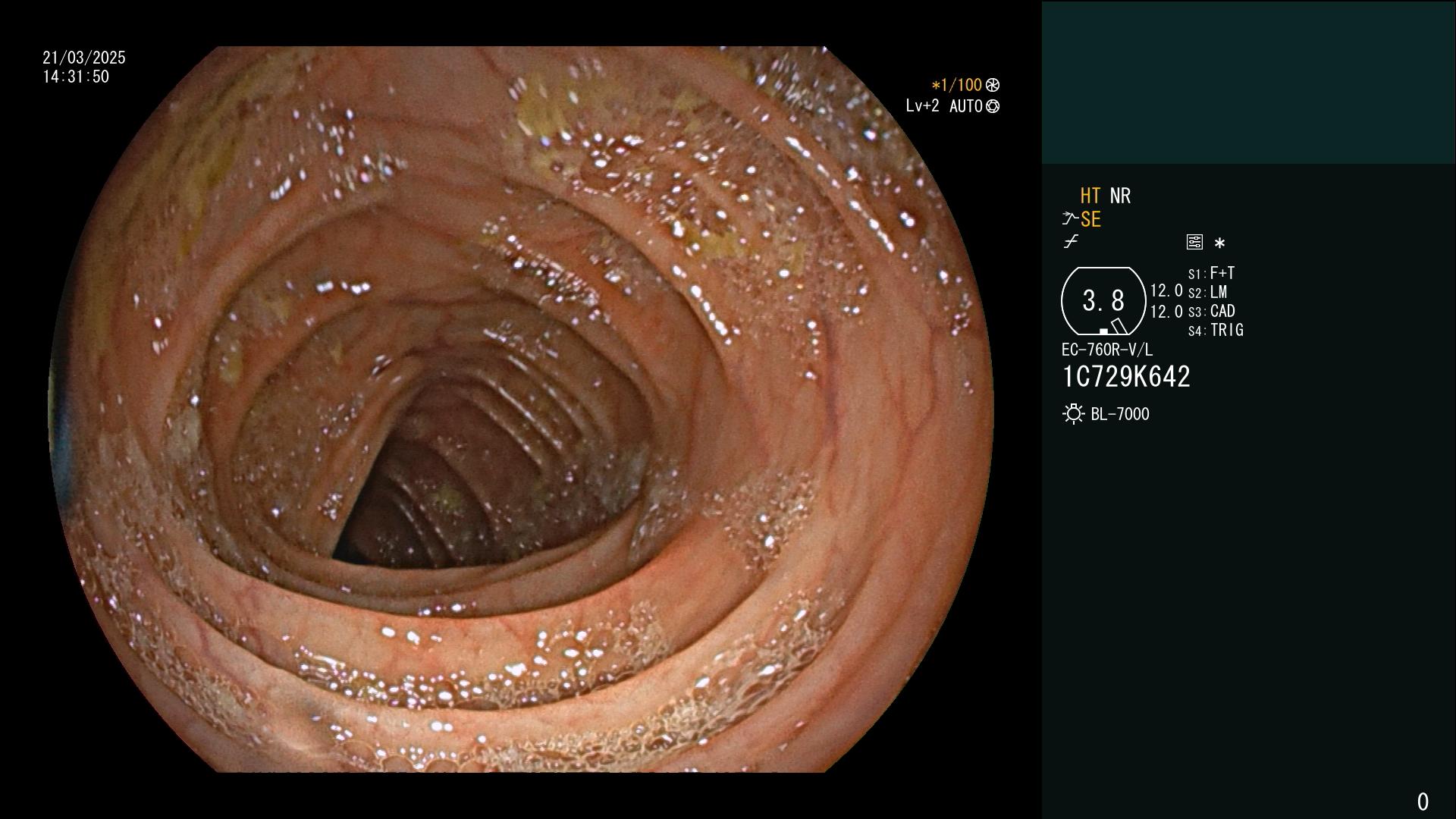
Task: Click the shutter icon beside *1/100
Action: click(993, 86)
